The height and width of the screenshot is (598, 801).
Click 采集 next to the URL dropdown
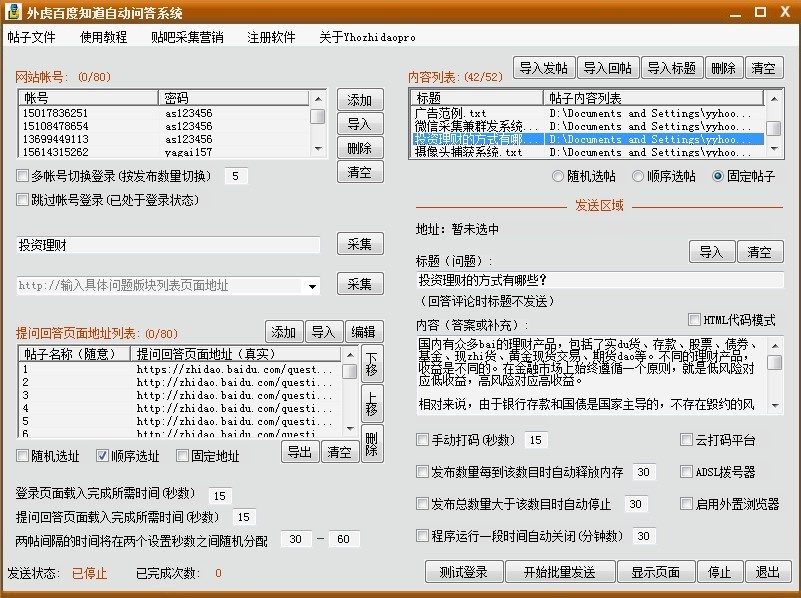tap(360, 284)
